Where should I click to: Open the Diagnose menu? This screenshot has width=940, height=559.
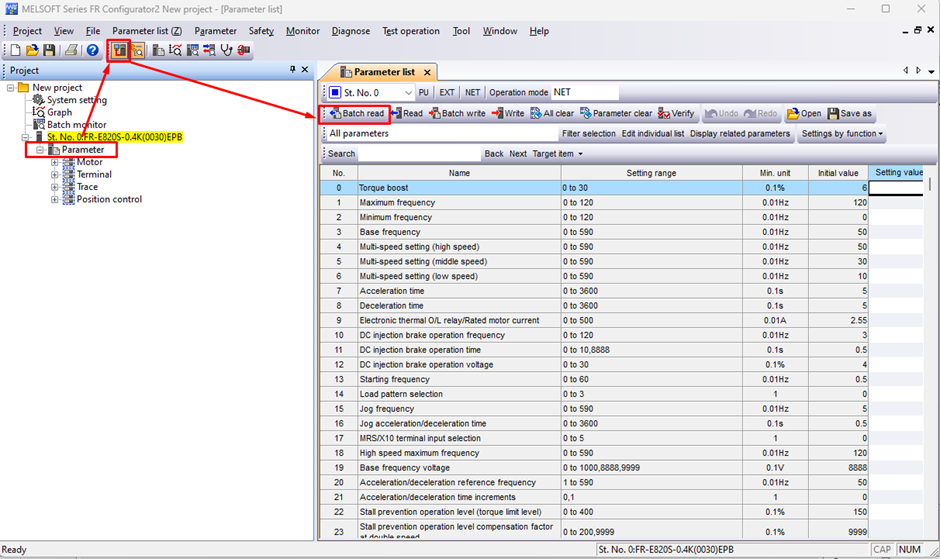pos(351,31)
